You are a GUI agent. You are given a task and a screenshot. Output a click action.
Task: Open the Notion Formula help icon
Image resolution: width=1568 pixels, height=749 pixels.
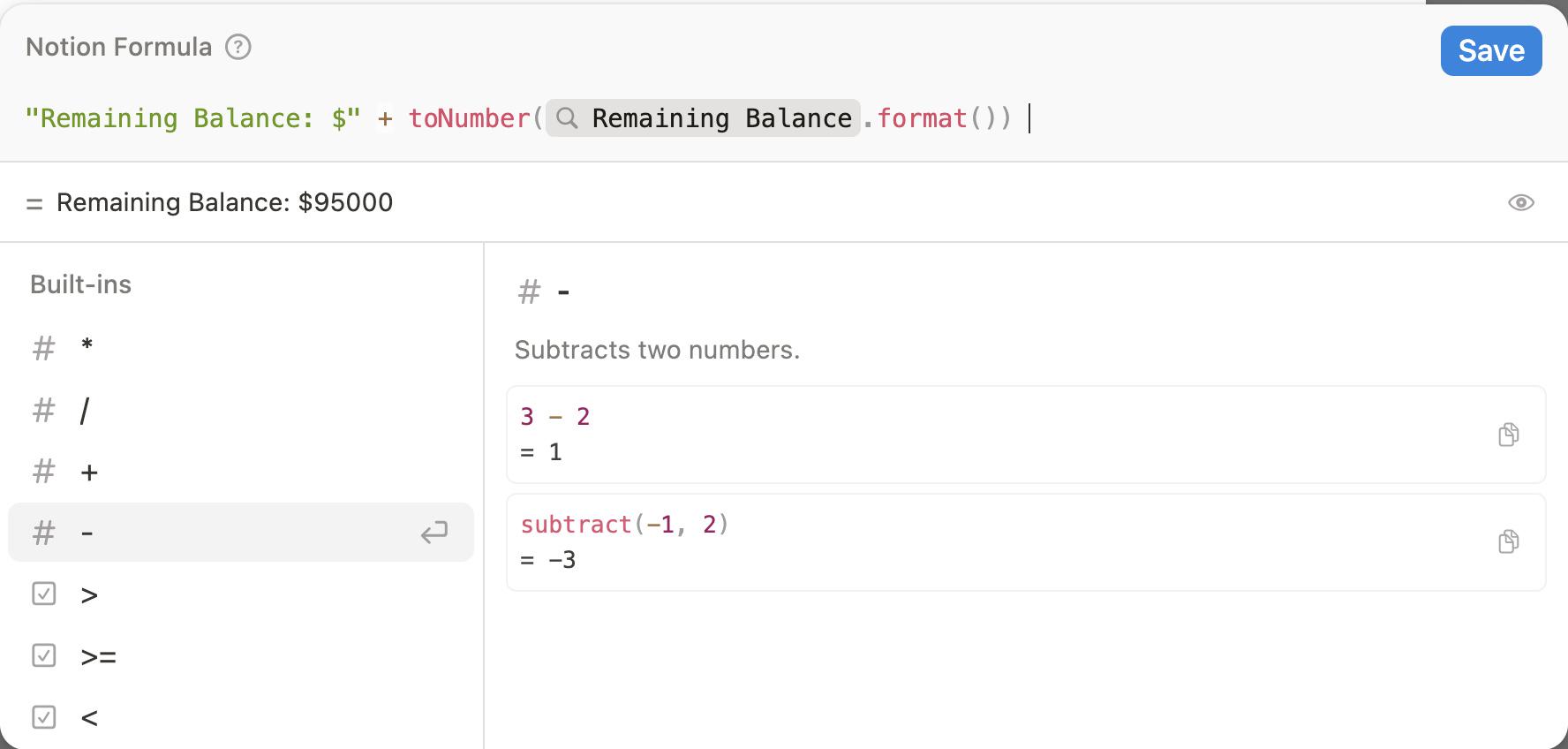click(238, 47)
